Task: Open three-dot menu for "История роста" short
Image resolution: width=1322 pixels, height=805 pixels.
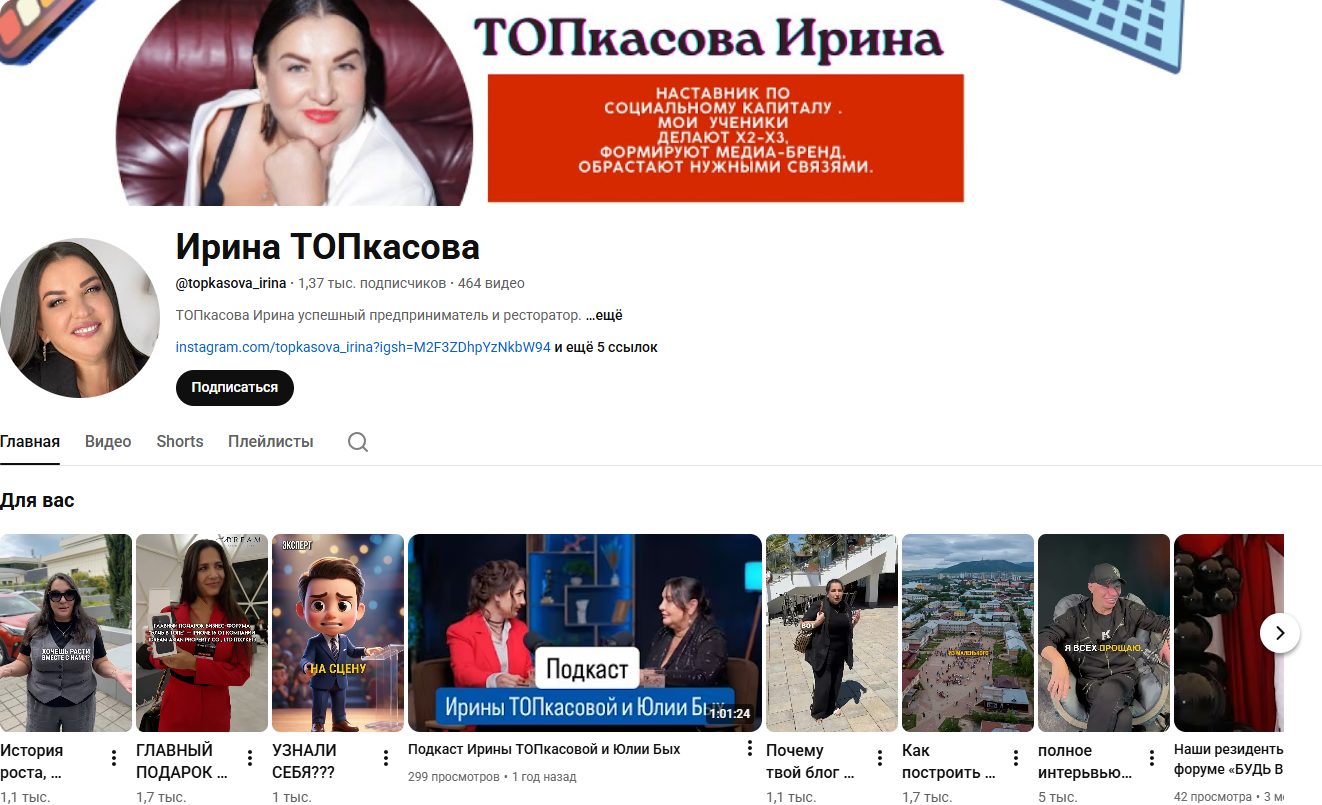Action: 114,758
